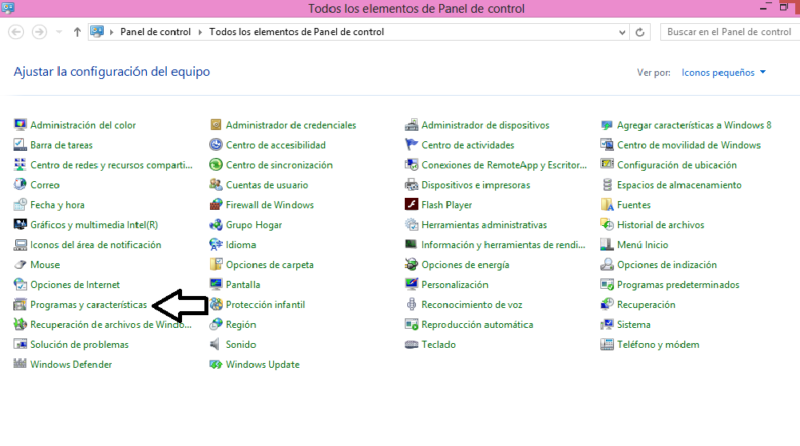This screenshot has width=800, height=446.
Task: Click the Fecha y hora icon
Action: coord(20,205)
